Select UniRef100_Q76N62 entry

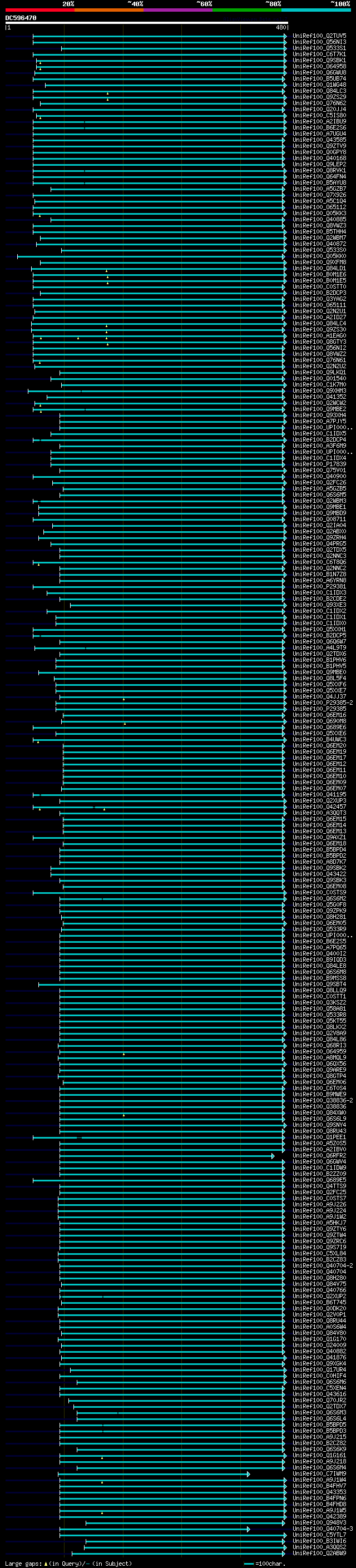coord(319,103)
